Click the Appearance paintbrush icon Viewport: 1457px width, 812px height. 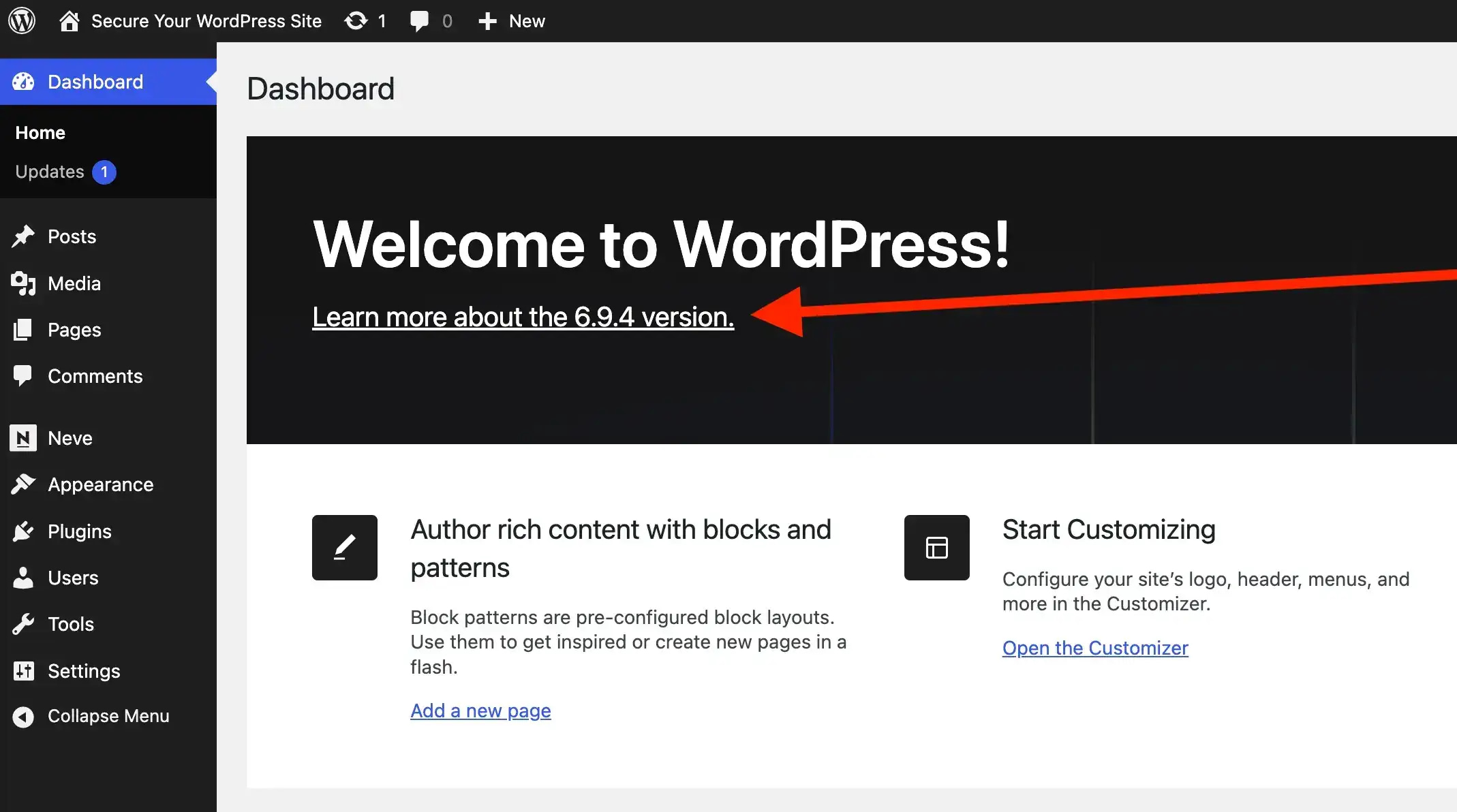23,484
